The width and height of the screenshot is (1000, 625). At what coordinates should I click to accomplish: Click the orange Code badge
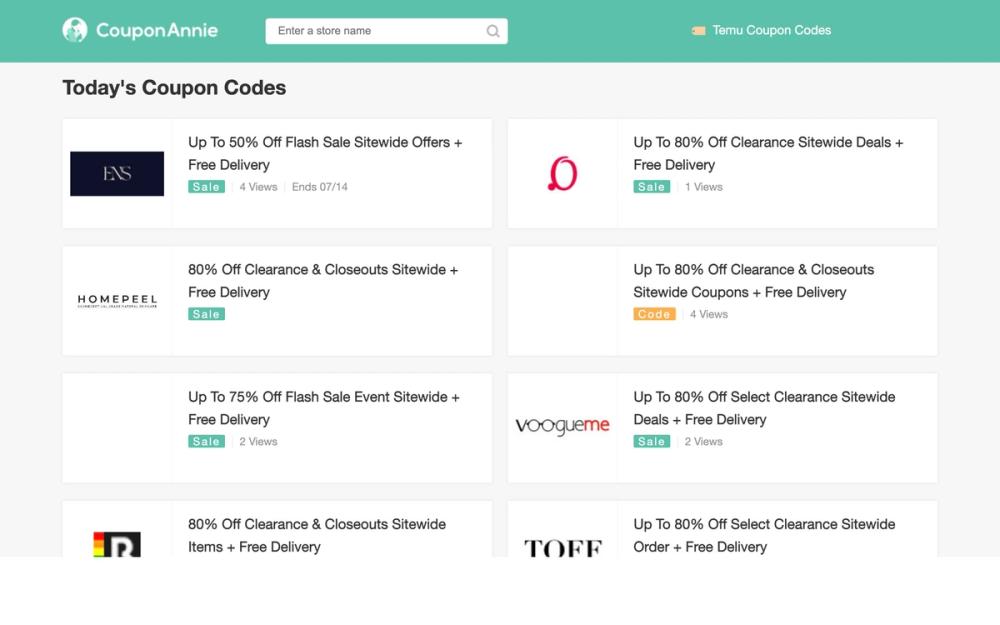point(654,314)
